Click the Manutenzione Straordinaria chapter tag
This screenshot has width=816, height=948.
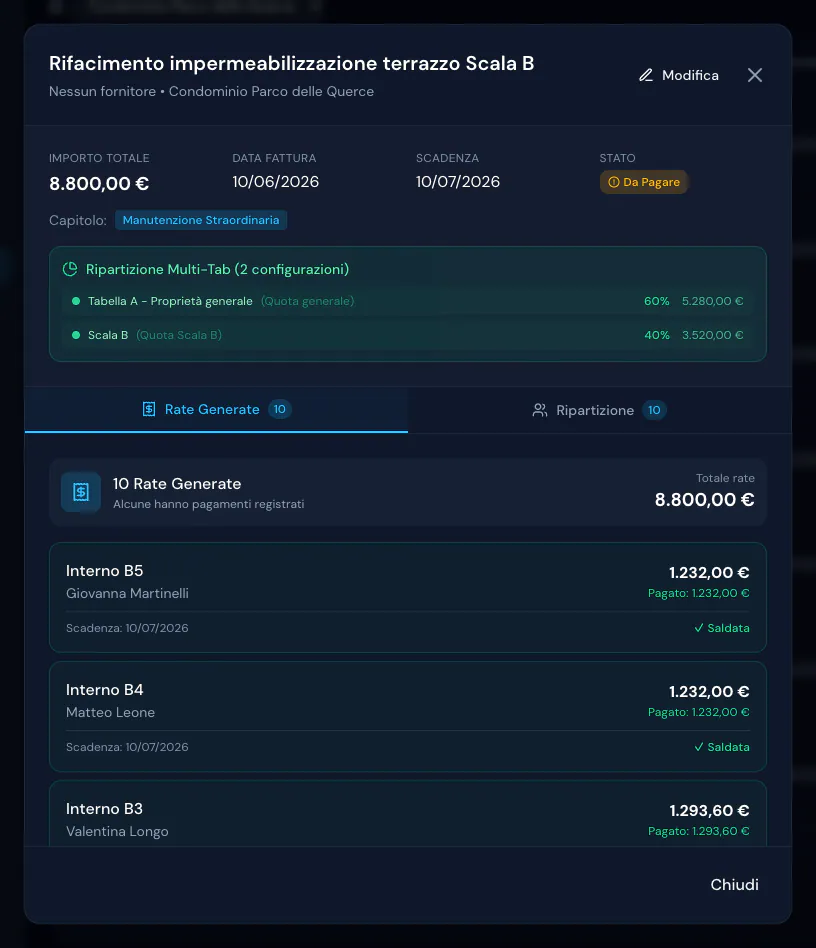pos(201,220)
